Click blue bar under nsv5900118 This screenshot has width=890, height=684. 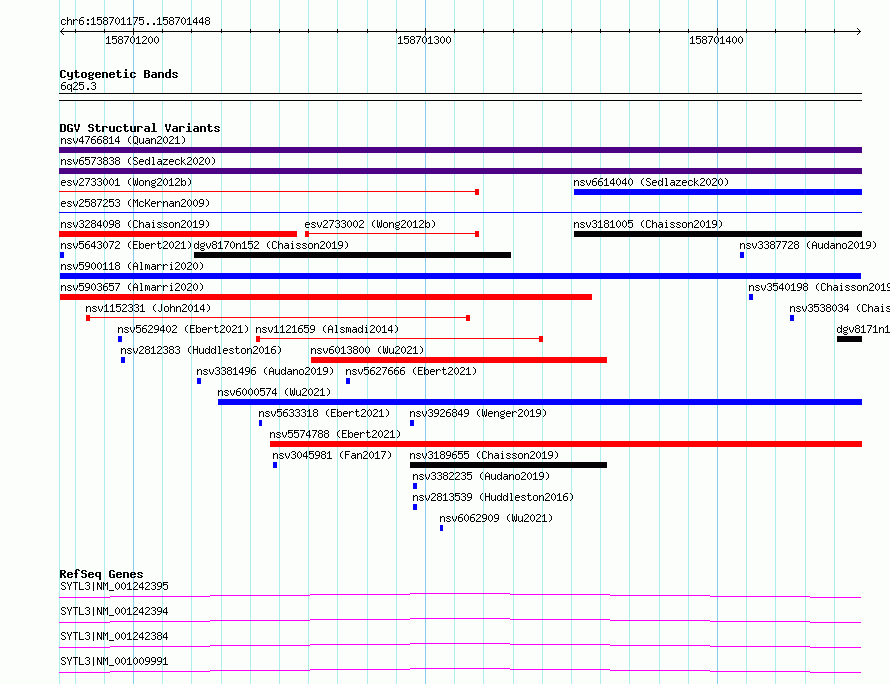[460, 276]
